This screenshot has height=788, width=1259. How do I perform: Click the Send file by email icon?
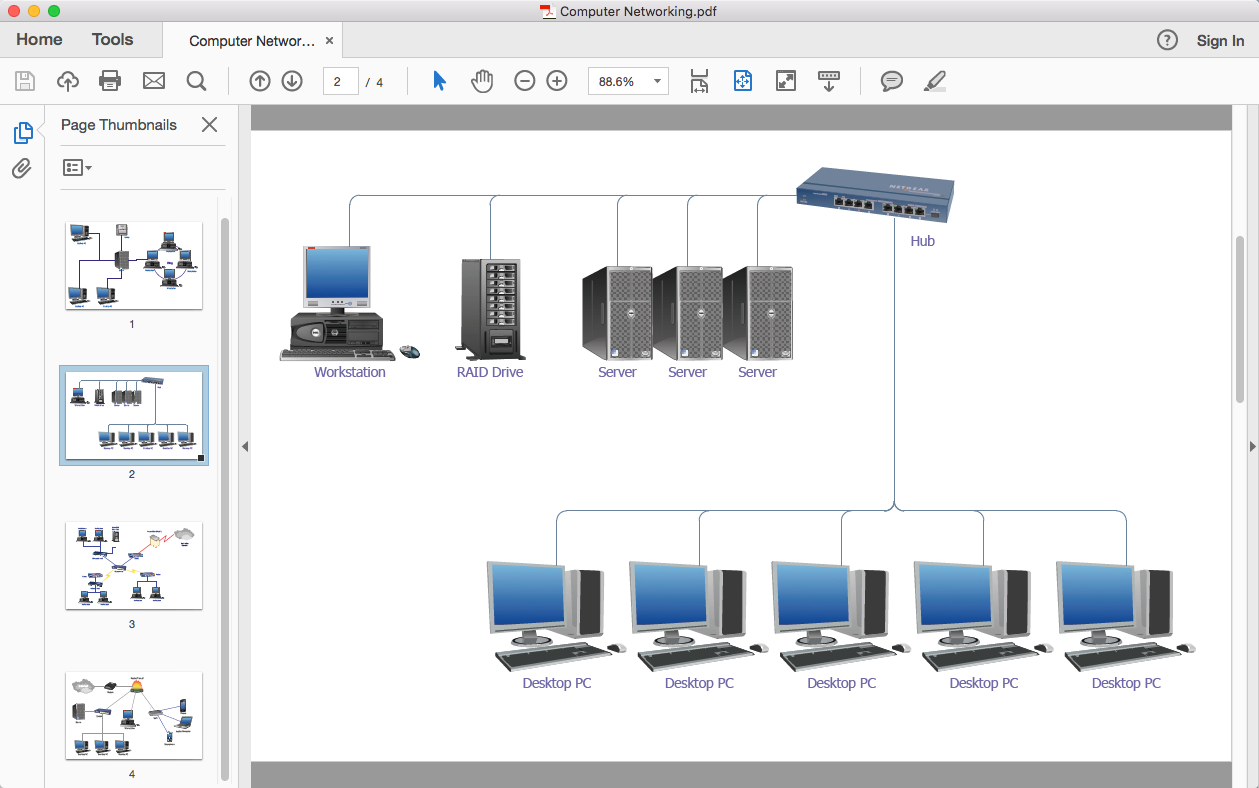[x=153, y=81]
